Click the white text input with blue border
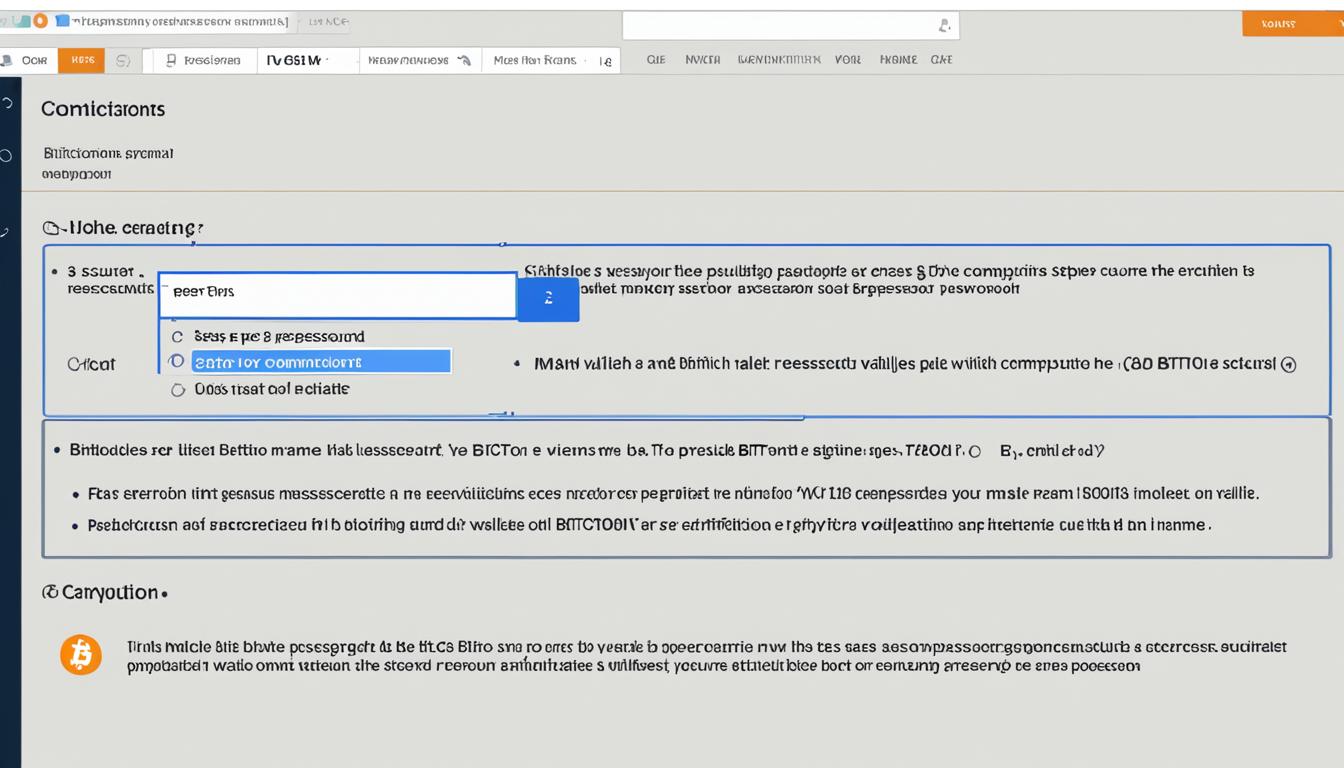 (337, 296)
